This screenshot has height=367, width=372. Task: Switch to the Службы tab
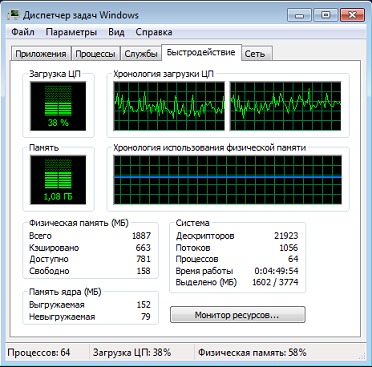click(141, 54)
